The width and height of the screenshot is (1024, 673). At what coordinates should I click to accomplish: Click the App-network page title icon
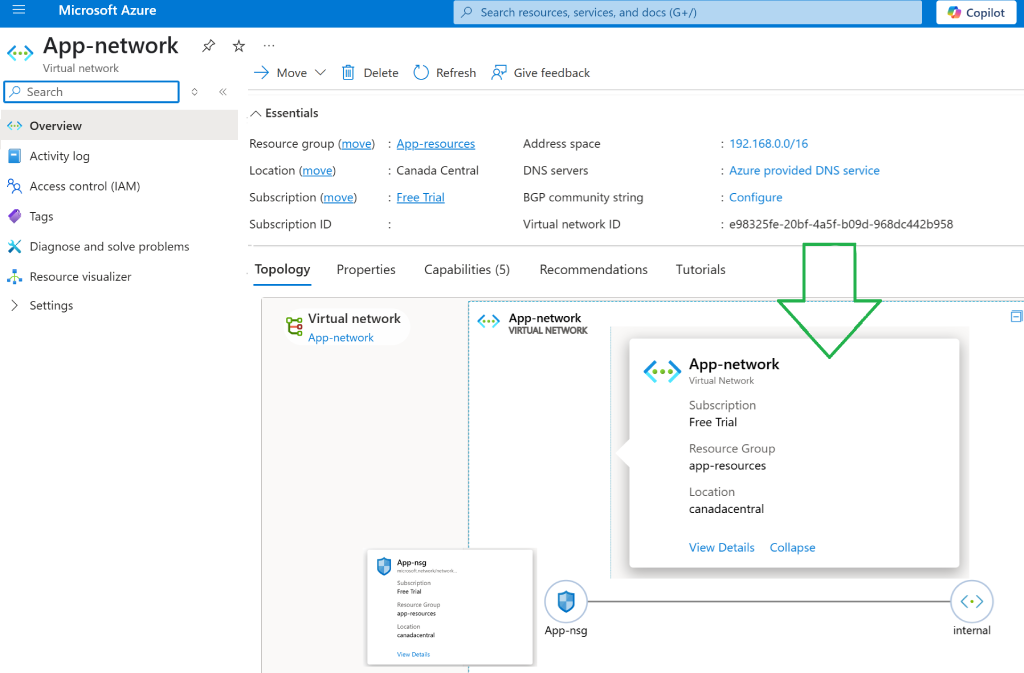20,53
